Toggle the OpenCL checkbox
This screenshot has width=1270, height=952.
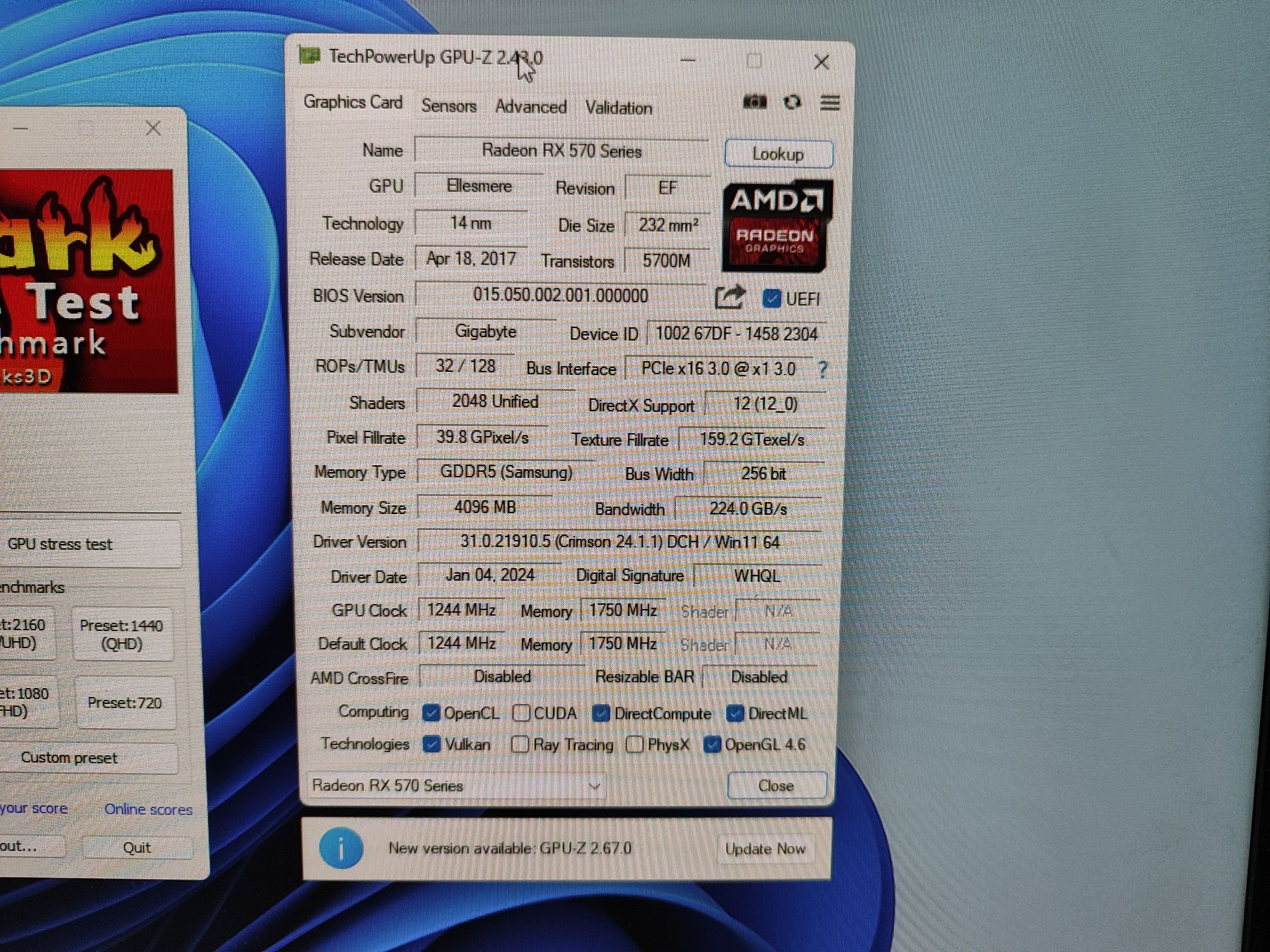point(431,713)
